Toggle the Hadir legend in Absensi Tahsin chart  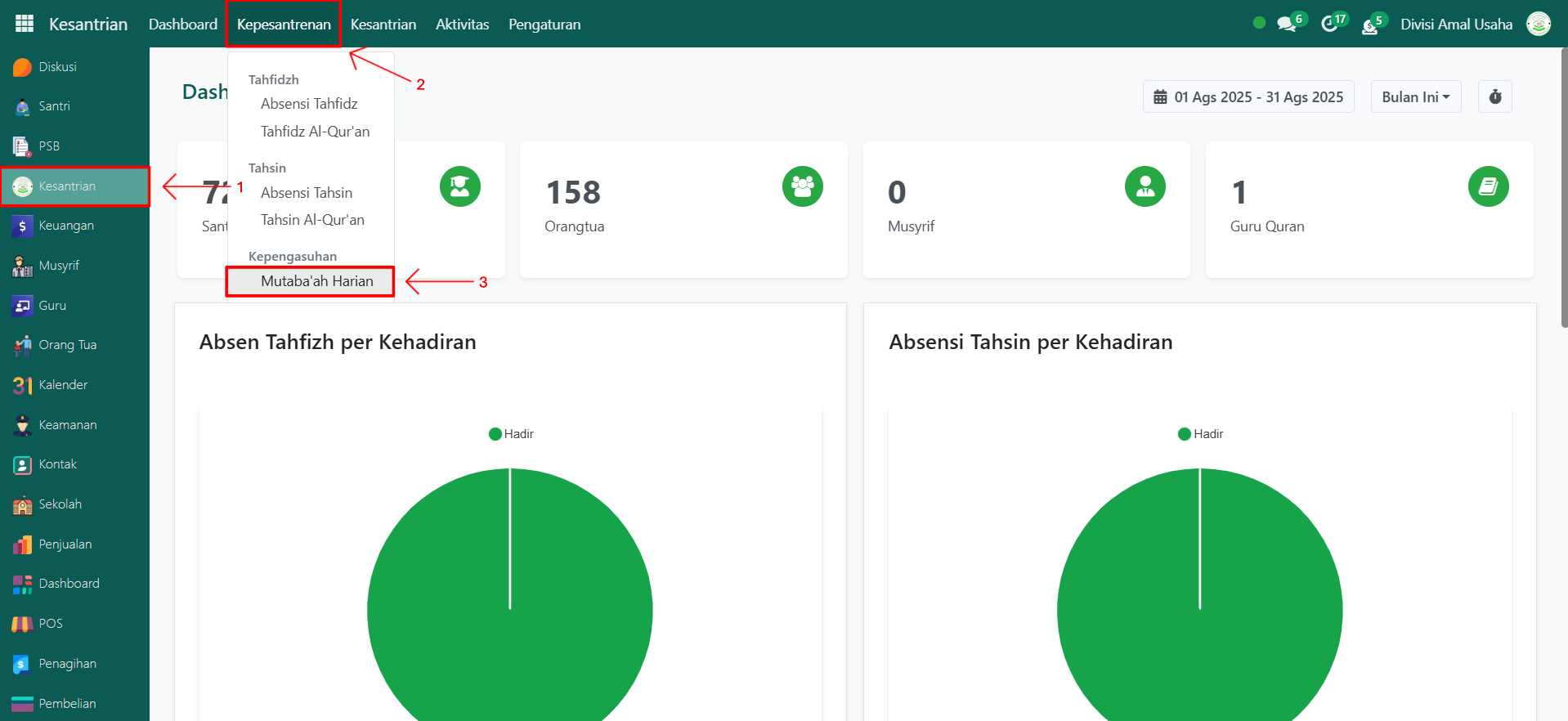click(1200, 434)
